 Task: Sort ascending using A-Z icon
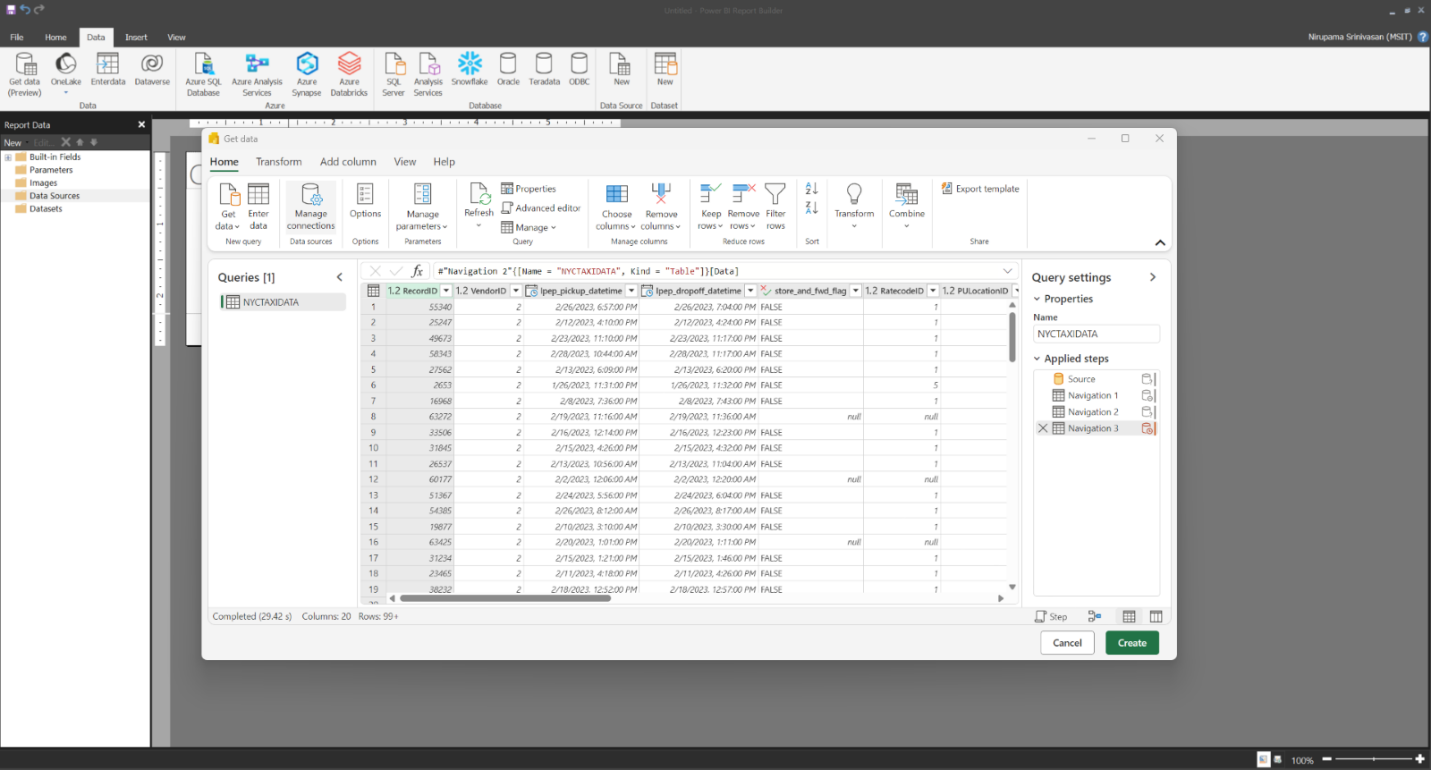click(812, 189)
